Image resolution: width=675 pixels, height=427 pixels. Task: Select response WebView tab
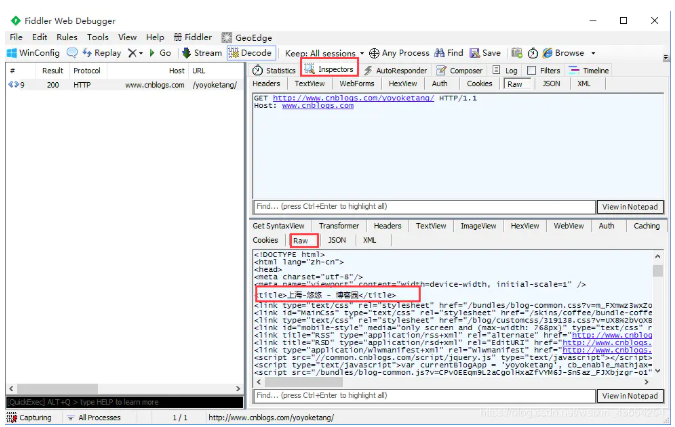pyautogui.click(x=569, y=226)
